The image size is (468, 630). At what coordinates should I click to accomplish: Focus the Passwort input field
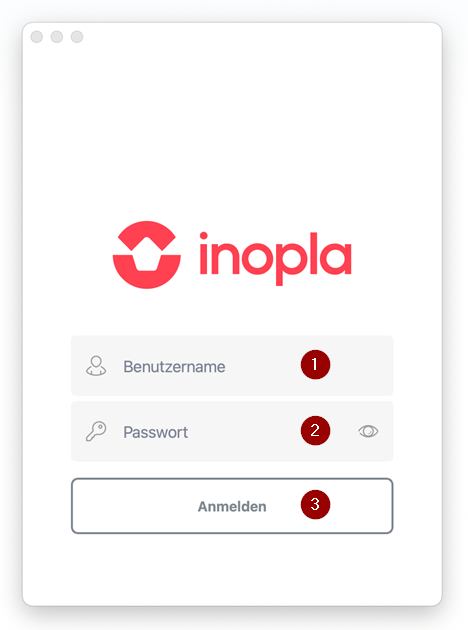tap(232, 432)
